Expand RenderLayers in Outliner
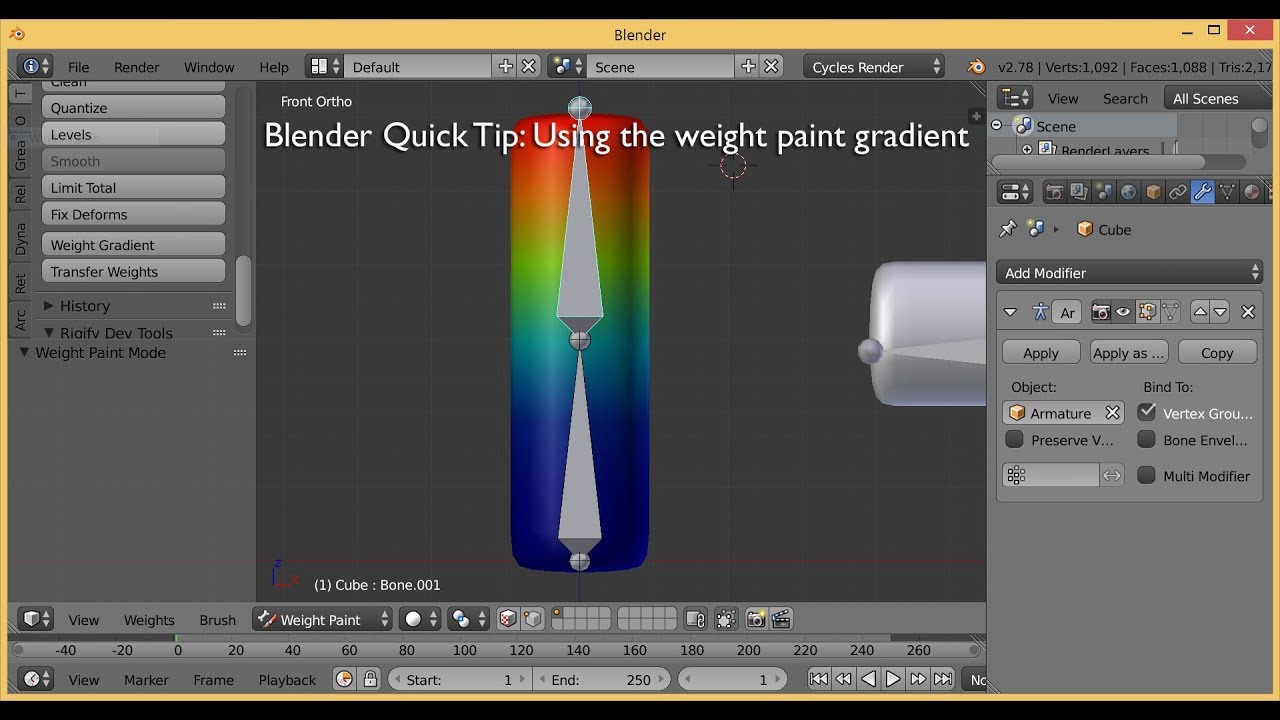 point(1027,149)
